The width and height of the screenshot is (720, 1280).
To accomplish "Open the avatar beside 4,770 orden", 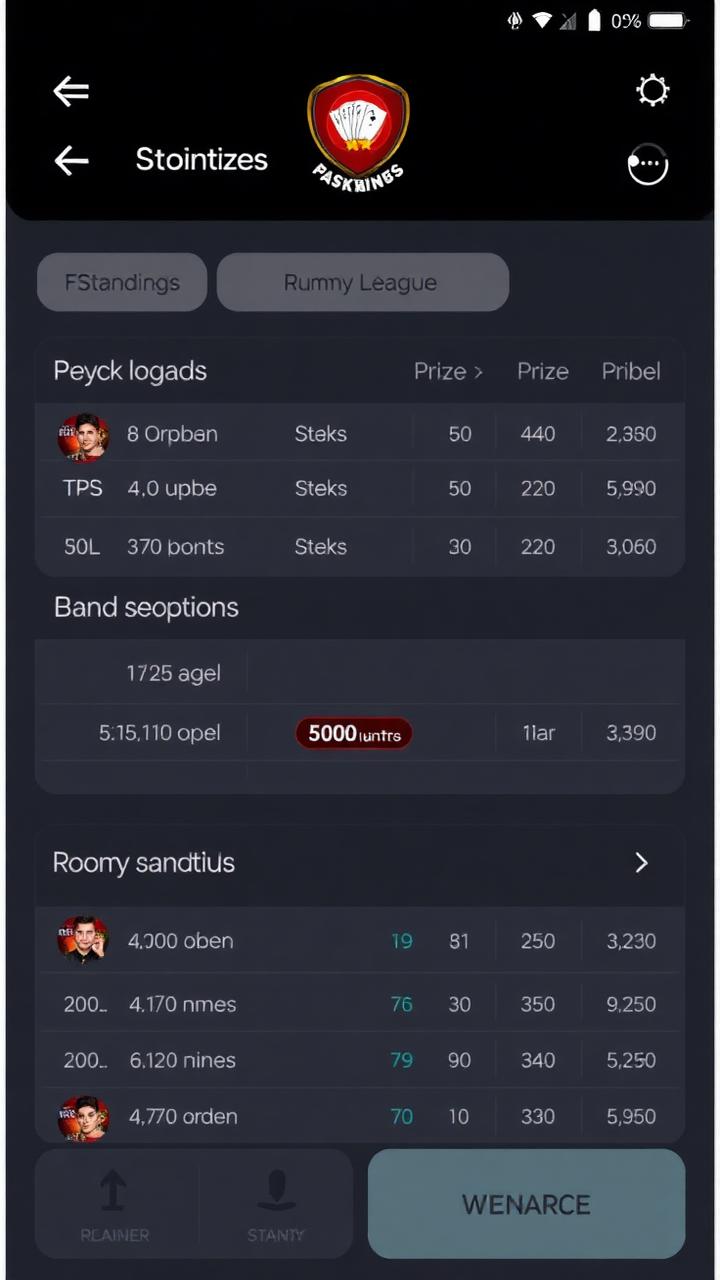I will click(84, 1116).
